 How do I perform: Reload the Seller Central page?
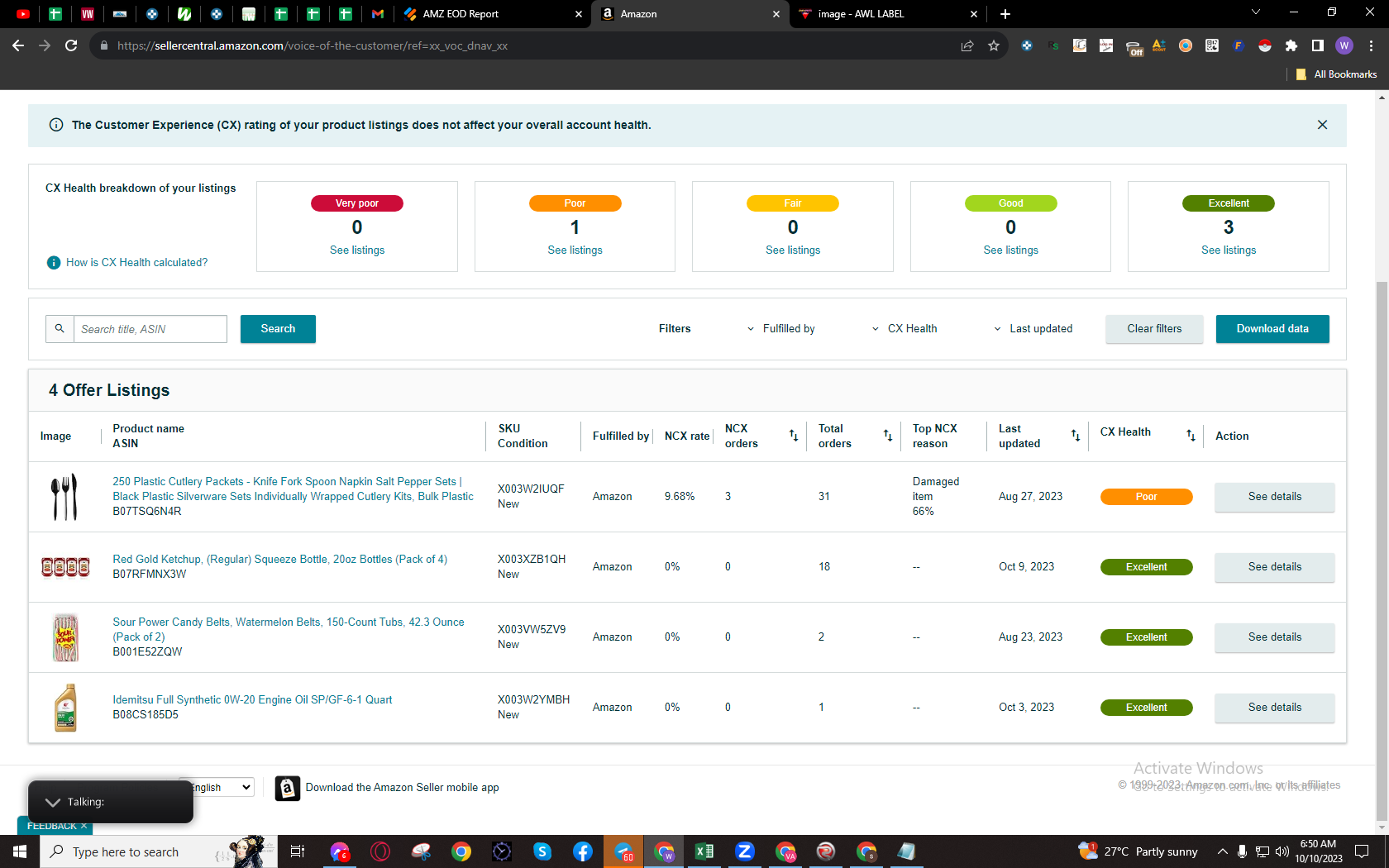(71, 45)
